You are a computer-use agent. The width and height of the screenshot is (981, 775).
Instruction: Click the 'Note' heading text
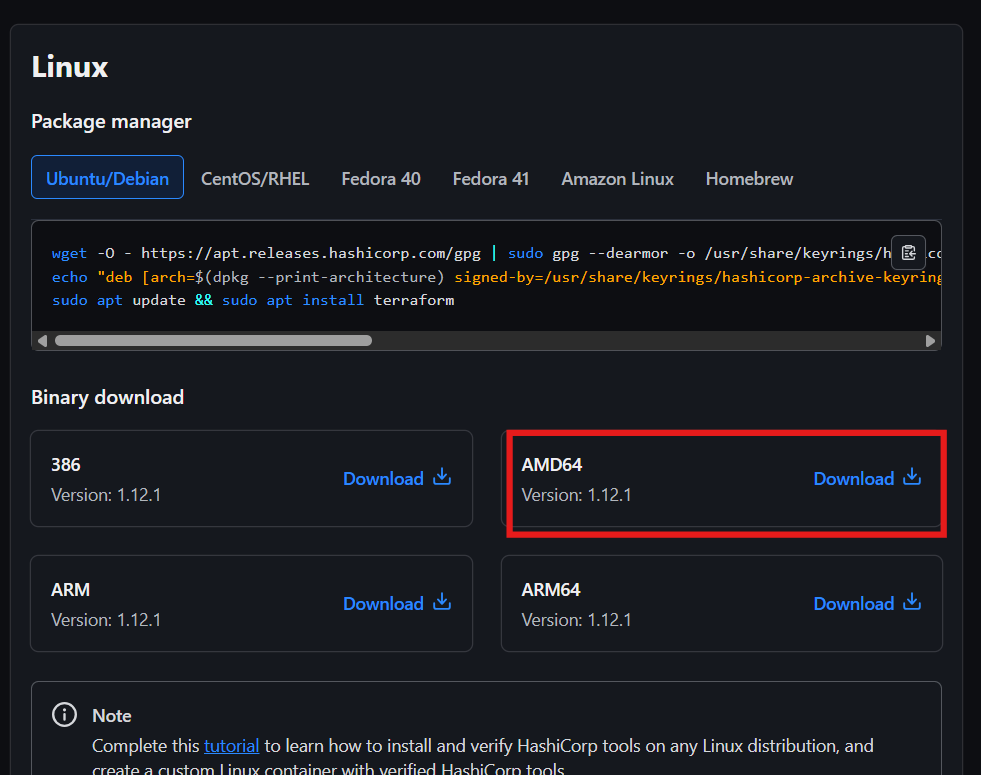coord(112,716)
